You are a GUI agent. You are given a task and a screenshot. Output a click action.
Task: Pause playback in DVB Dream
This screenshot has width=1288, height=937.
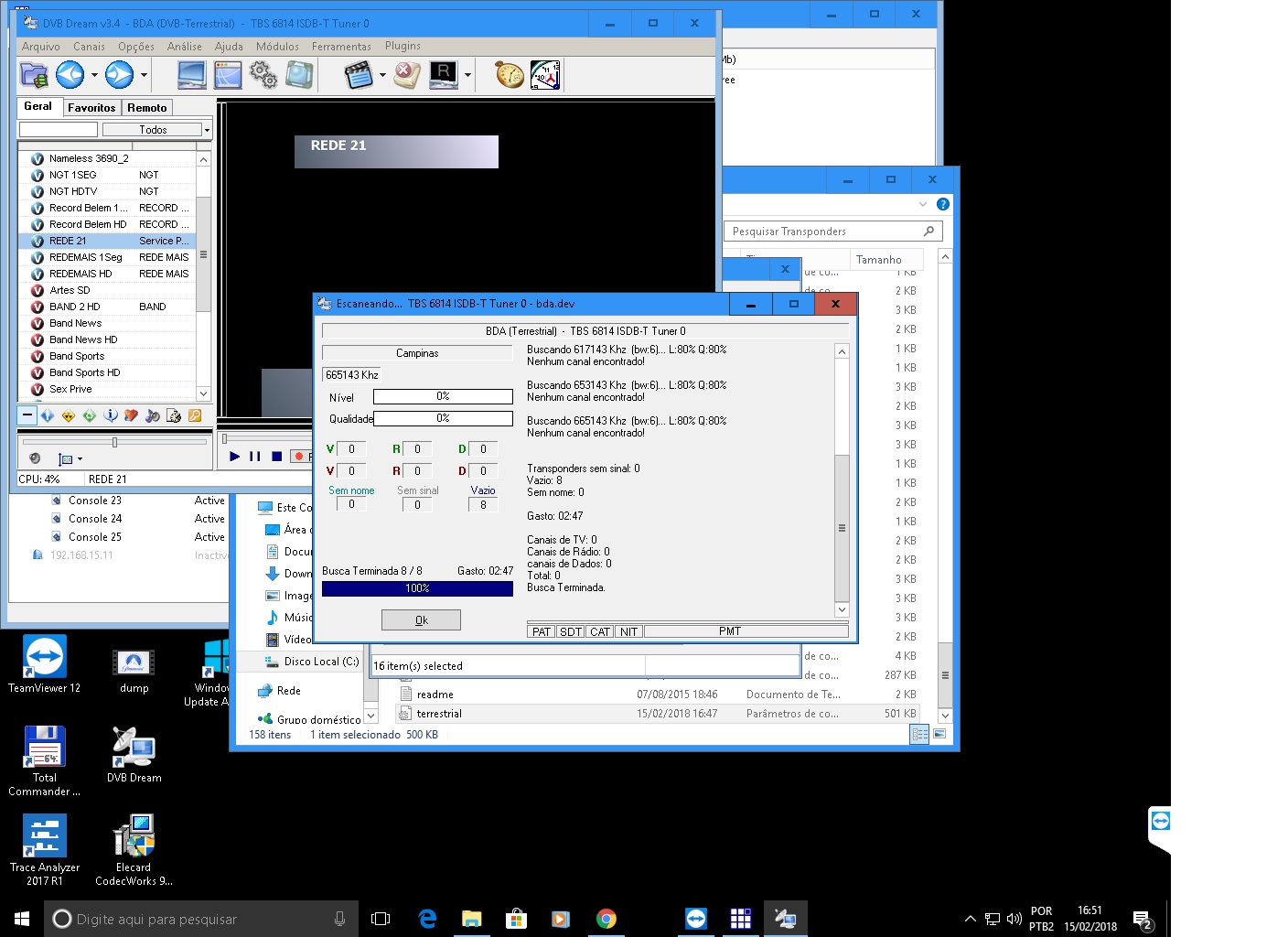coord(255,456)
